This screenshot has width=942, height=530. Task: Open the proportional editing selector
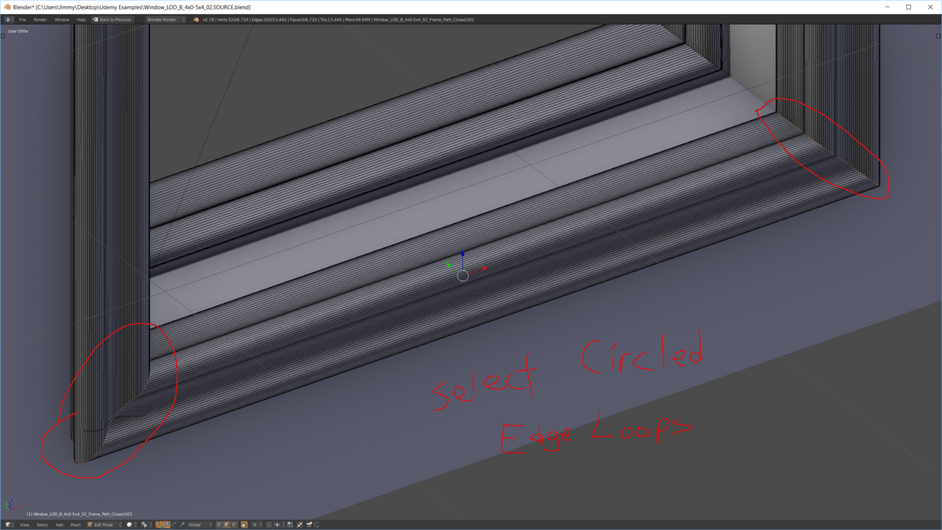pyautogui.click(x=257, y=525)
